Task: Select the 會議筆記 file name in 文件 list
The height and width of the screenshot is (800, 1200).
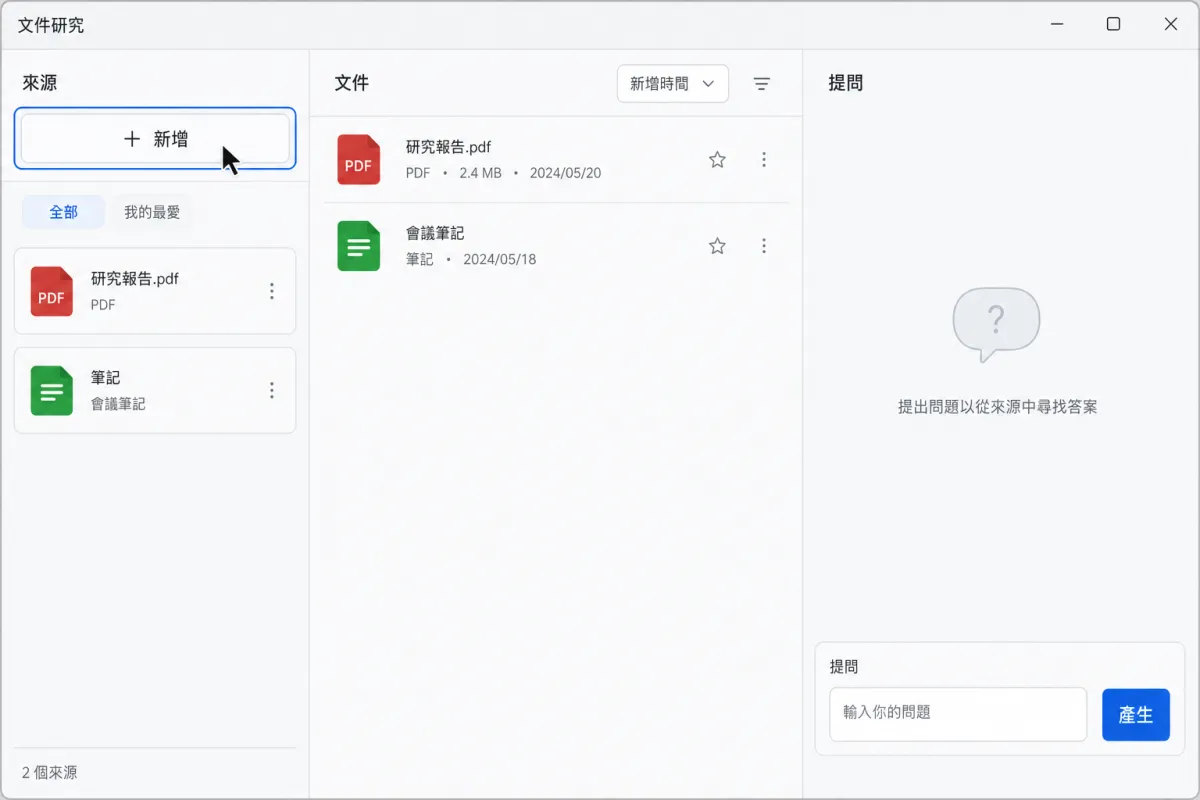Action: pyautogui.click(x=435, y=233)
